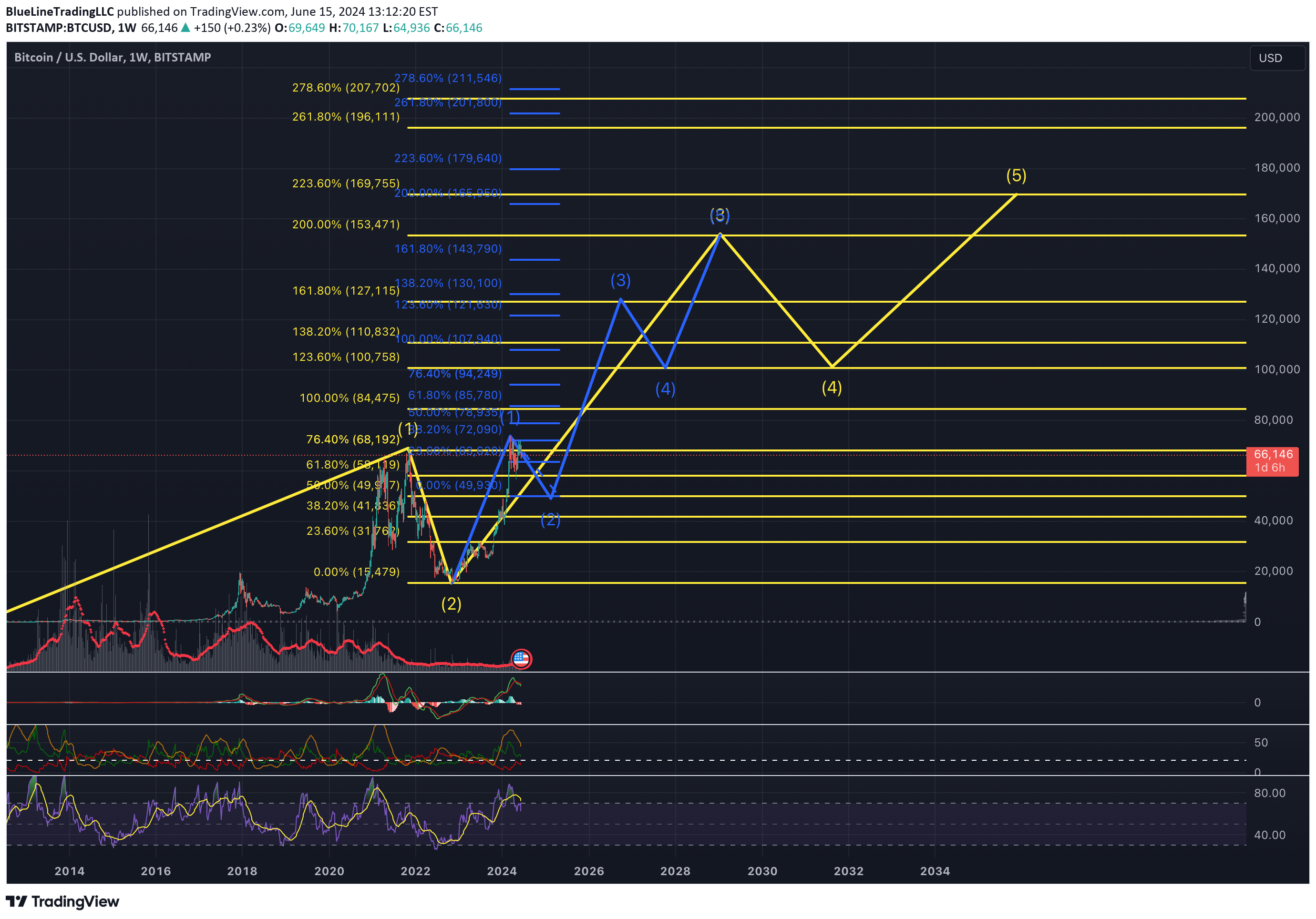Click the 200,000 price axis label
Screen dimensions: 1316x919
[x=1277, y=117]
